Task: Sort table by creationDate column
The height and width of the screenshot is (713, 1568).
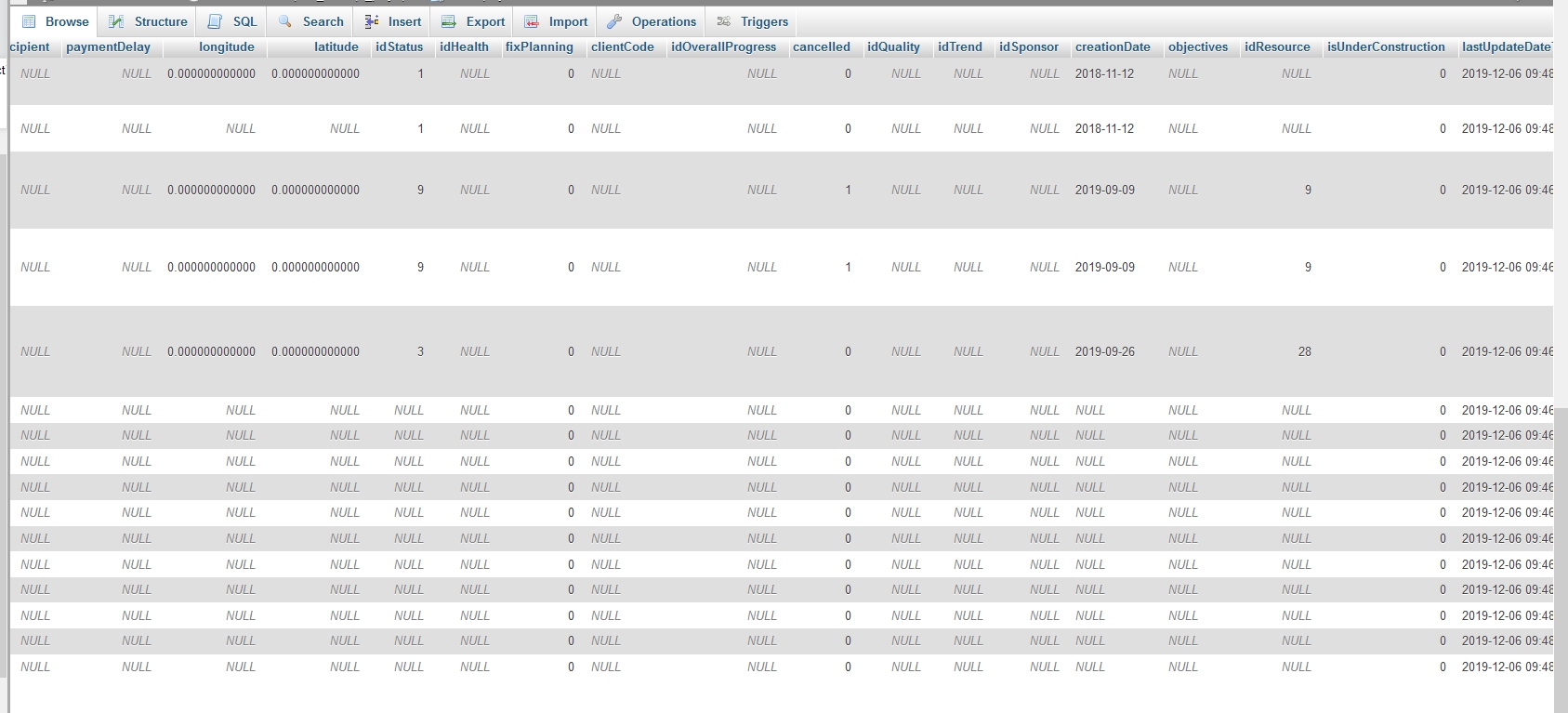Action: 1113,46
